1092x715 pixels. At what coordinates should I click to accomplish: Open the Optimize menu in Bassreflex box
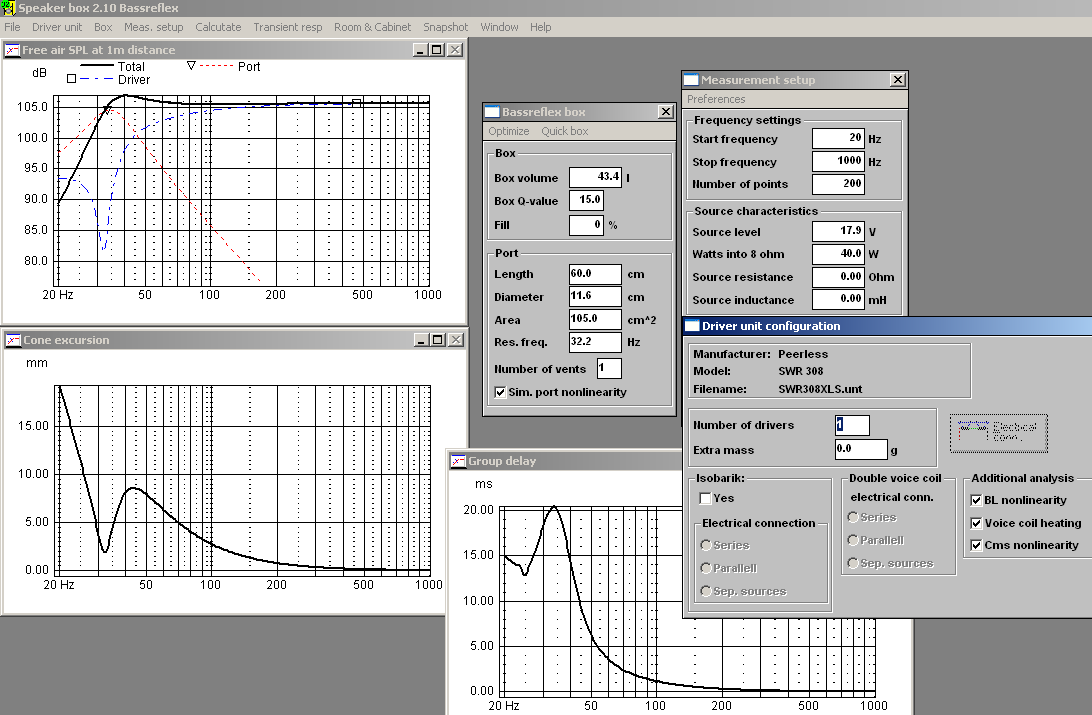pyautogui.click(x=508, y=131)
